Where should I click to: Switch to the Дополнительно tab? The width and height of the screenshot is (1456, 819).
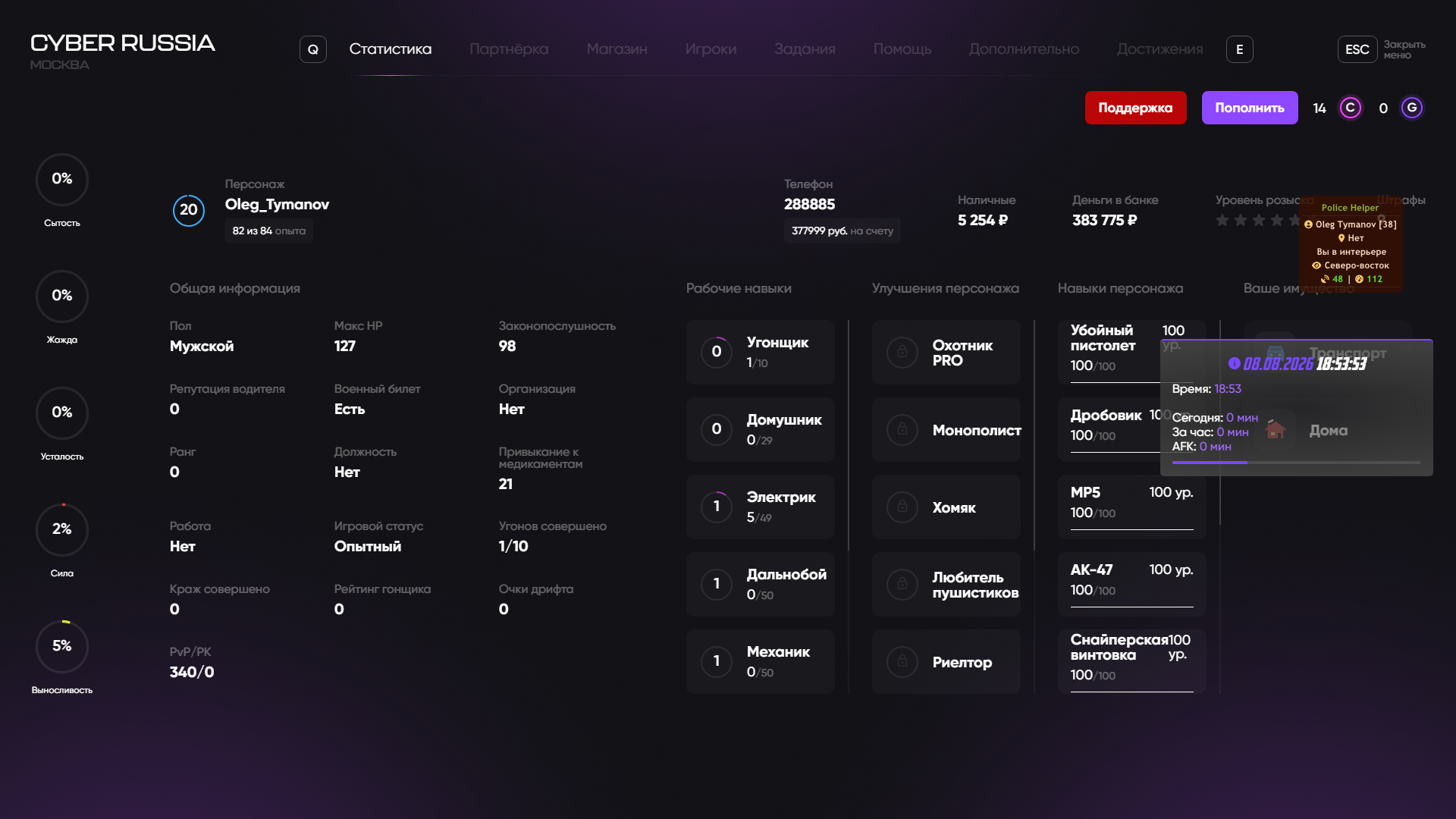coord(1024,49)
